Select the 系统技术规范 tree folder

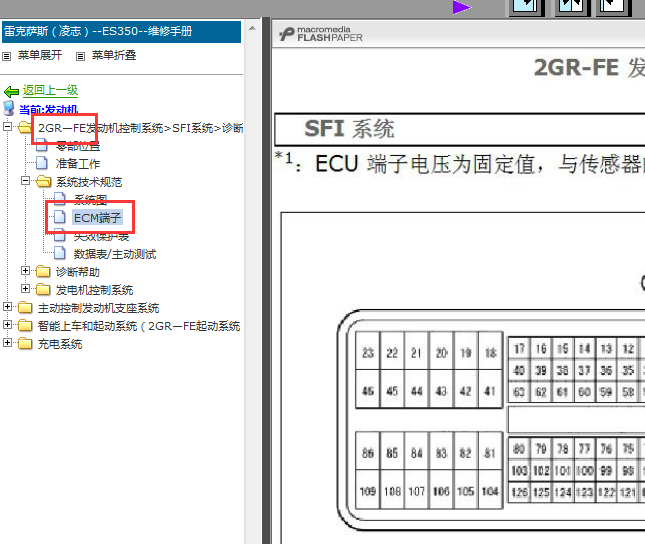(89, 182)
